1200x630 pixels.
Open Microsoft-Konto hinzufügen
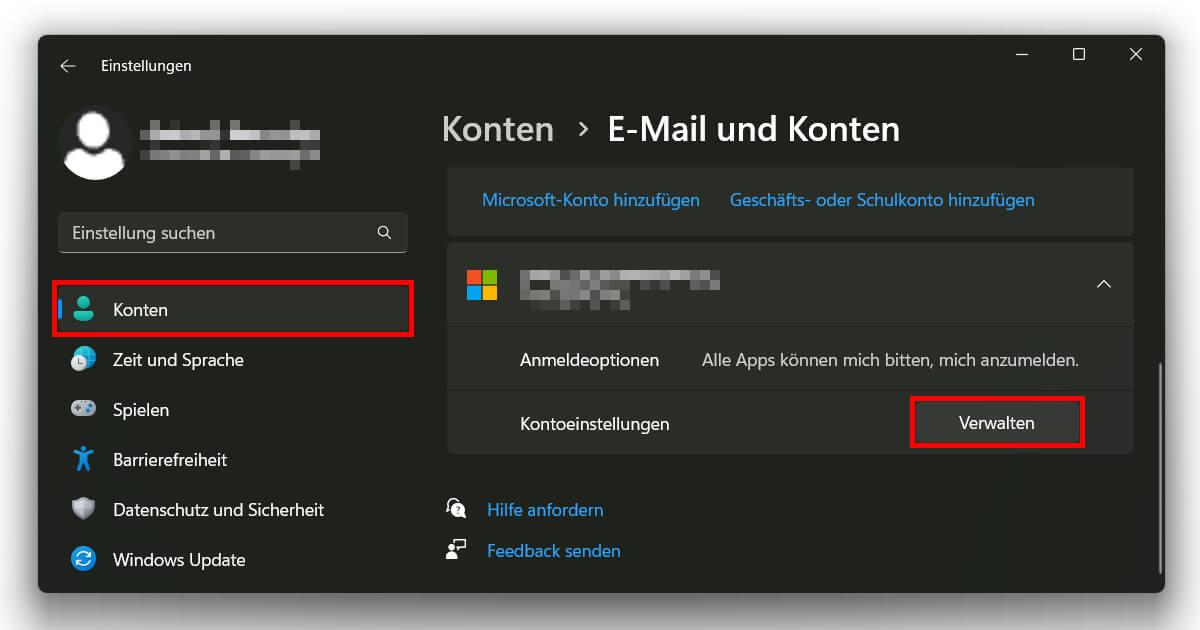click(591, 200)
